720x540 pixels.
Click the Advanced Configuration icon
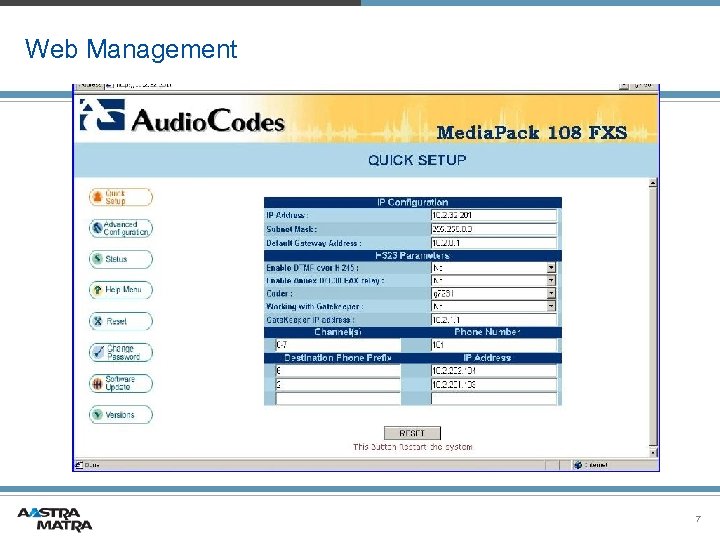pos(97,228)
